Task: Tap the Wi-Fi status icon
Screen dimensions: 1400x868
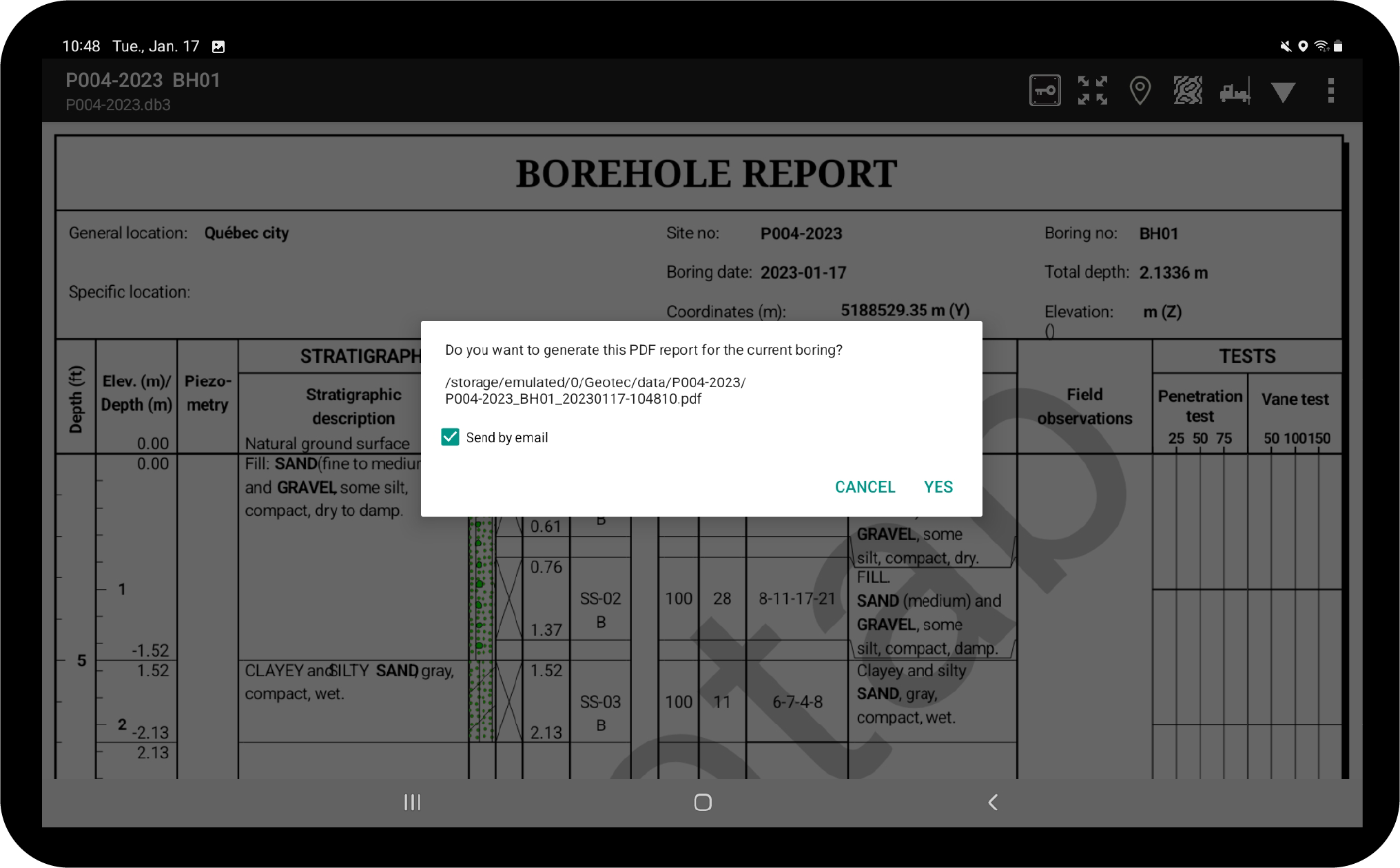Action: pyautogui.click(x=1321, y=46)
